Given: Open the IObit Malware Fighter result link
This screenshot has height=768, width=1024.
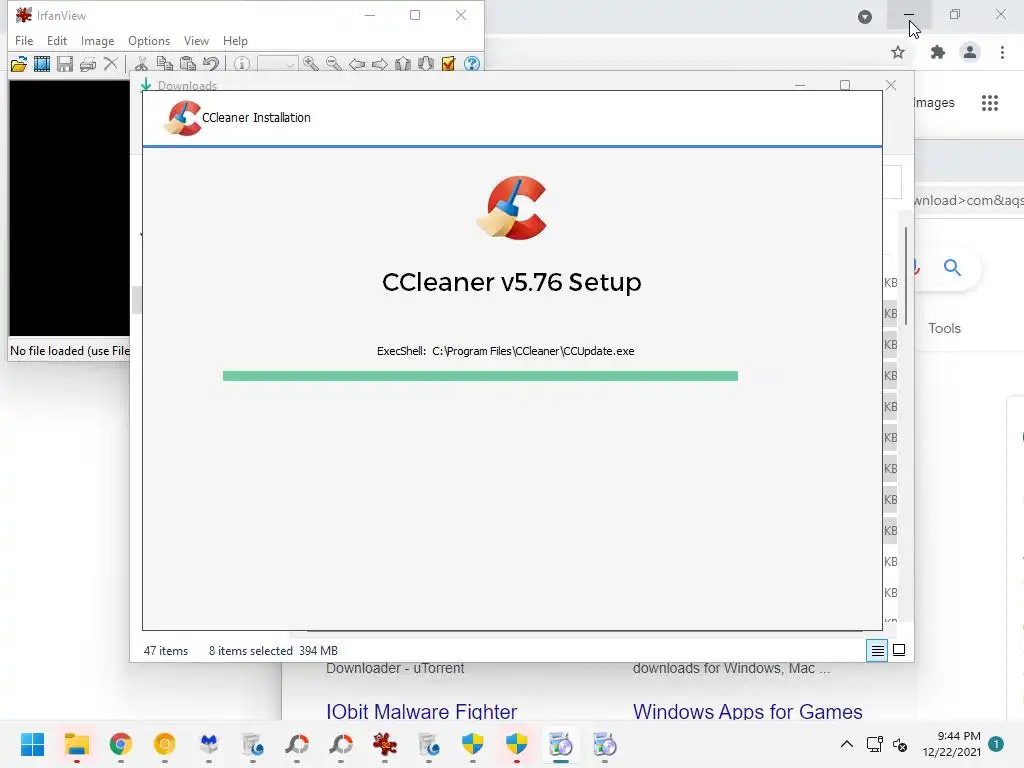Looking at the screenshot, I should [421, 711].
